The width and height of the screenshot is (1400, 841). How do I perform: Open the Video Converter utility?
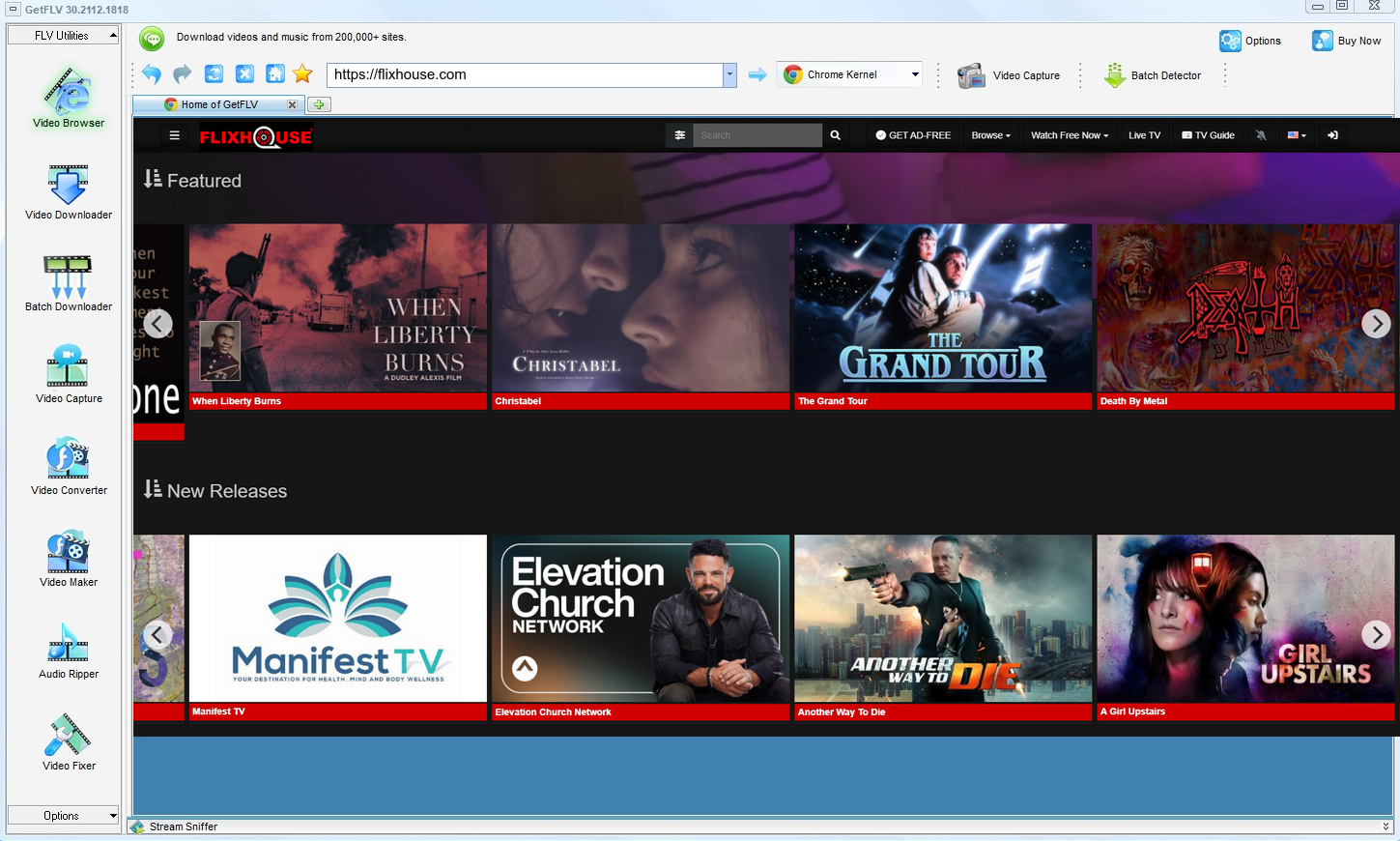pos(69,466)
